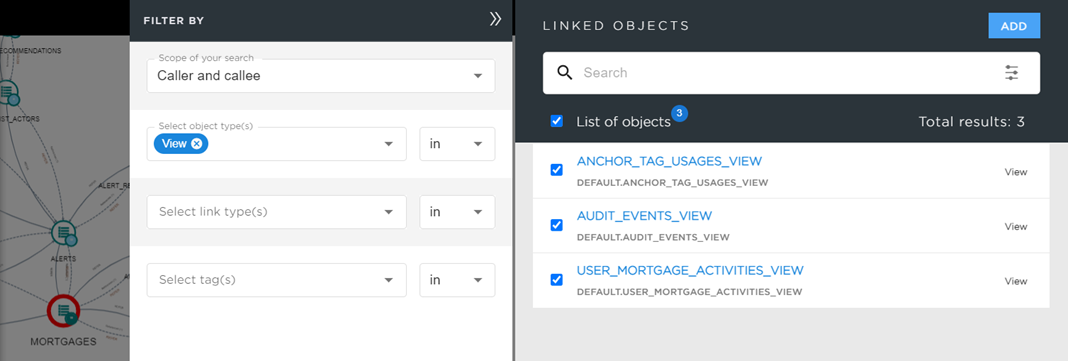Click the 'FILTER BY' panel heading

coord(174,21)
